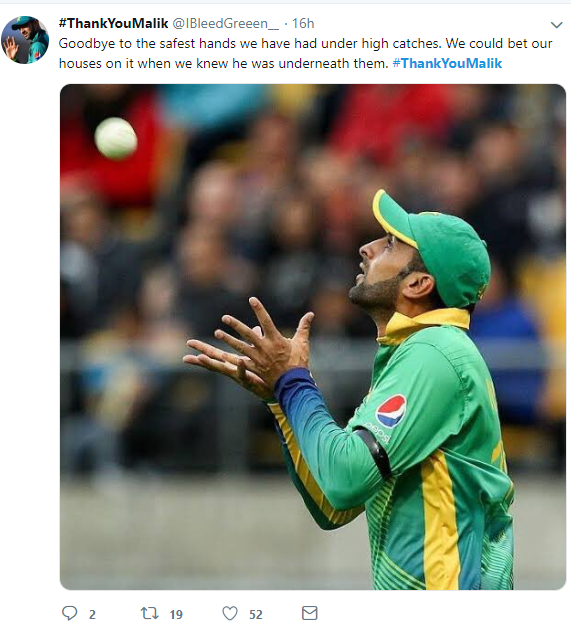Click the cricket ball in the photo

(116, 138)
